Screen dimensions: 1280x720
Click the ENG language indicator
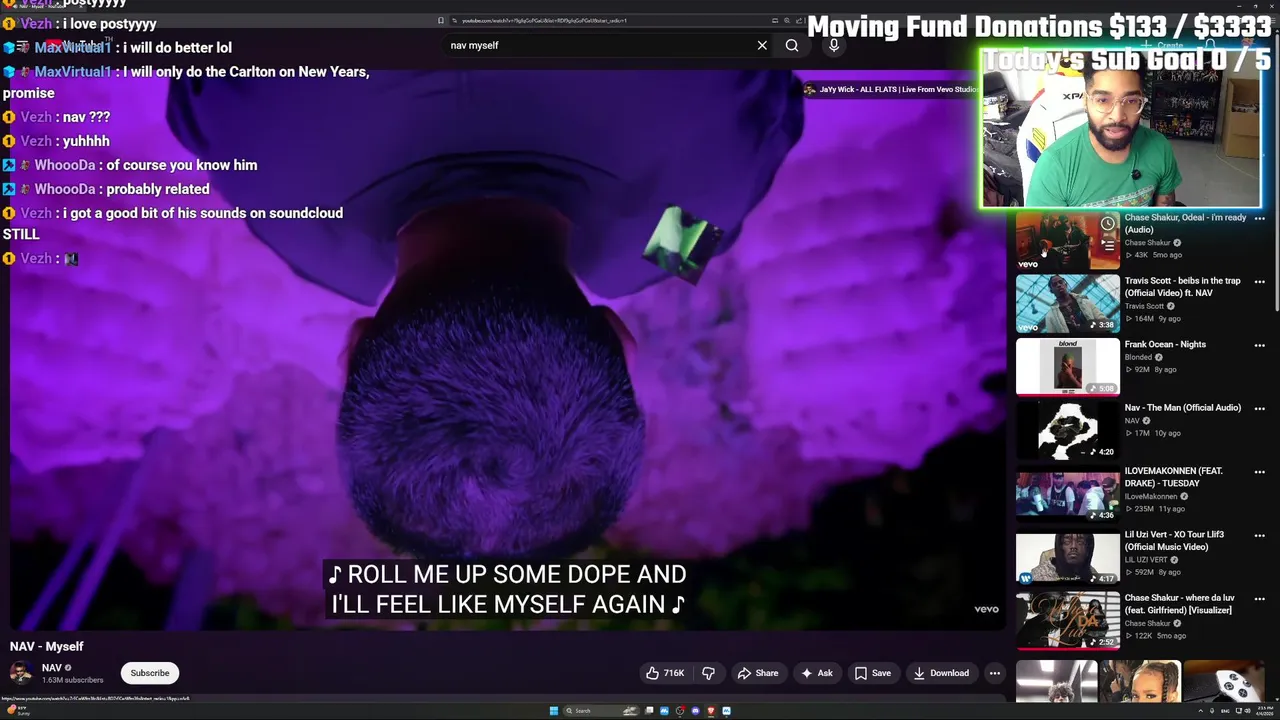pos(1226,711)
